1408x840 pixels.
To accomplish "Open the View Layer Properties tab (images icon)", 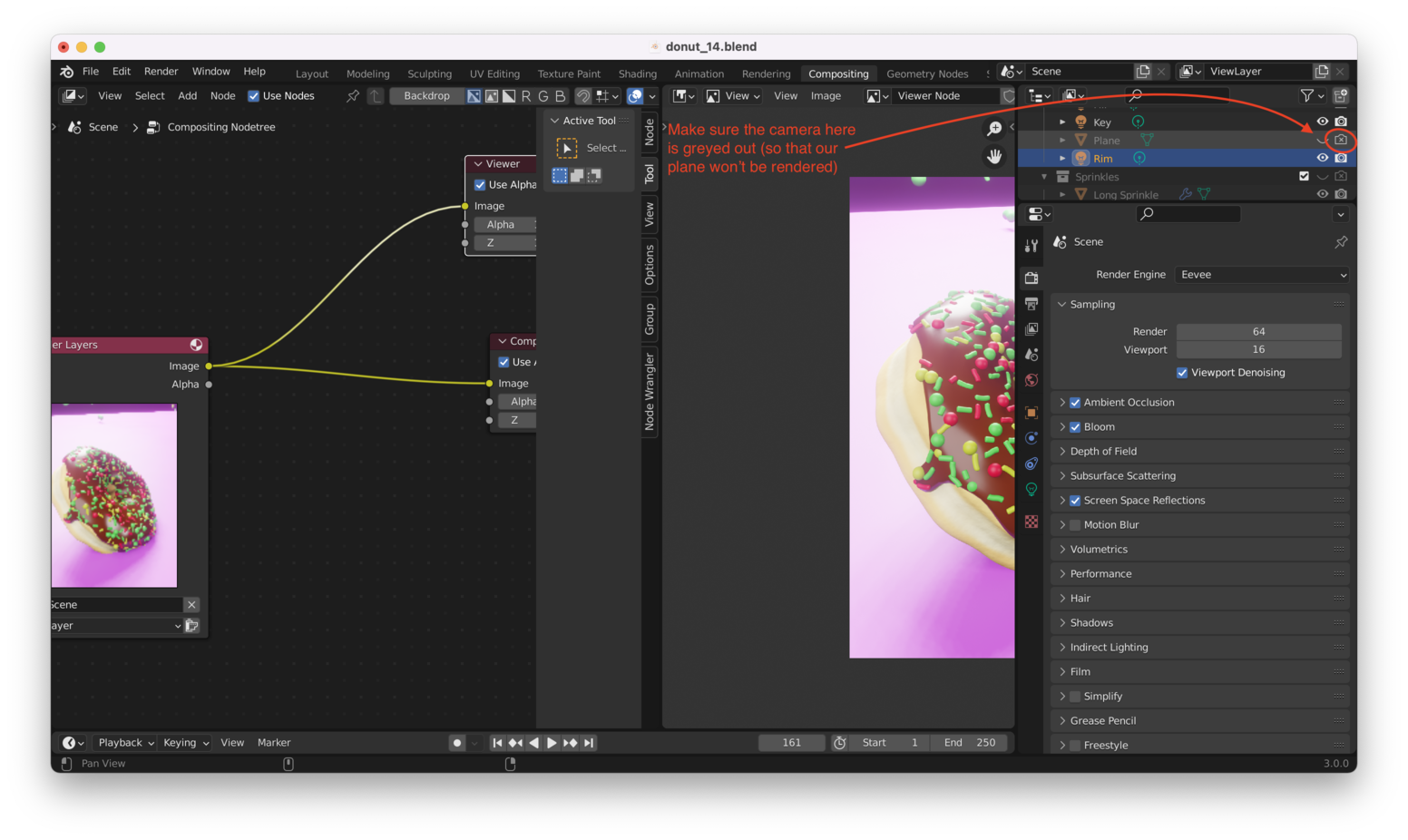I will click(1031, 328).
